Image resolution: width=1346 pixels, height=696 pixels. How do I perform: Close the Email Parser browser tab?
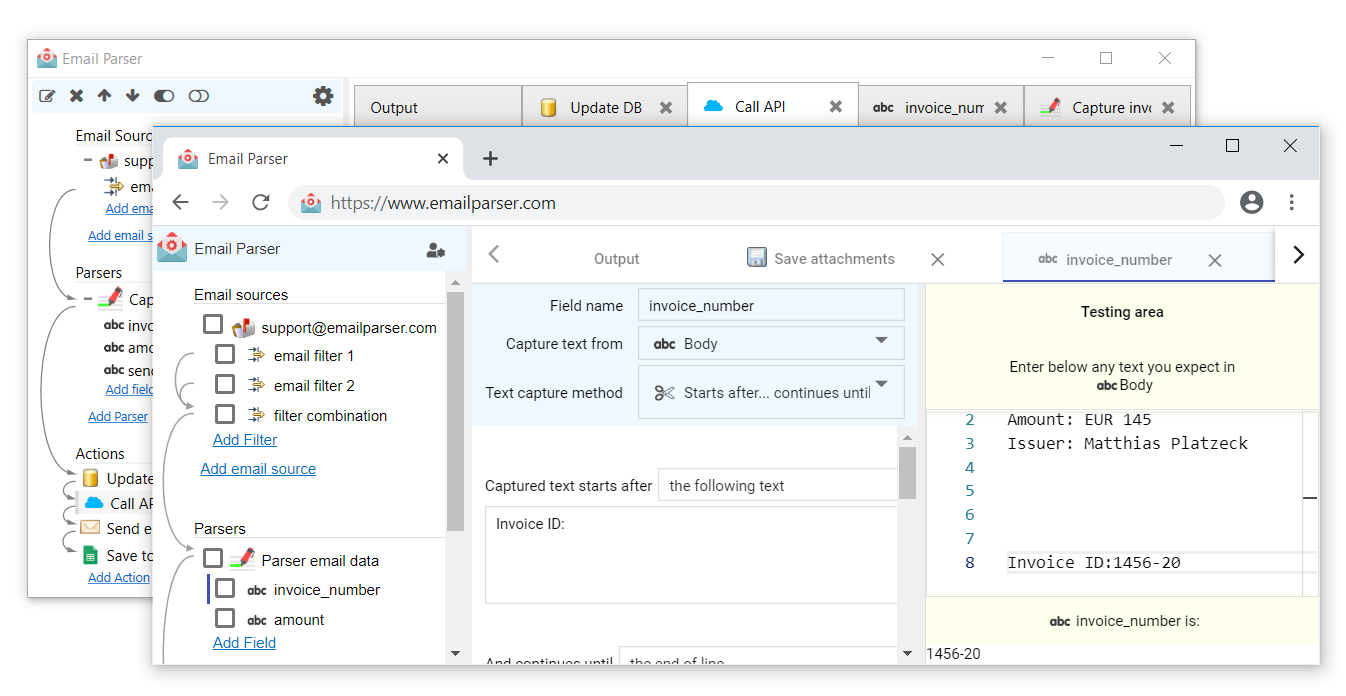click(x=443, y=158)
